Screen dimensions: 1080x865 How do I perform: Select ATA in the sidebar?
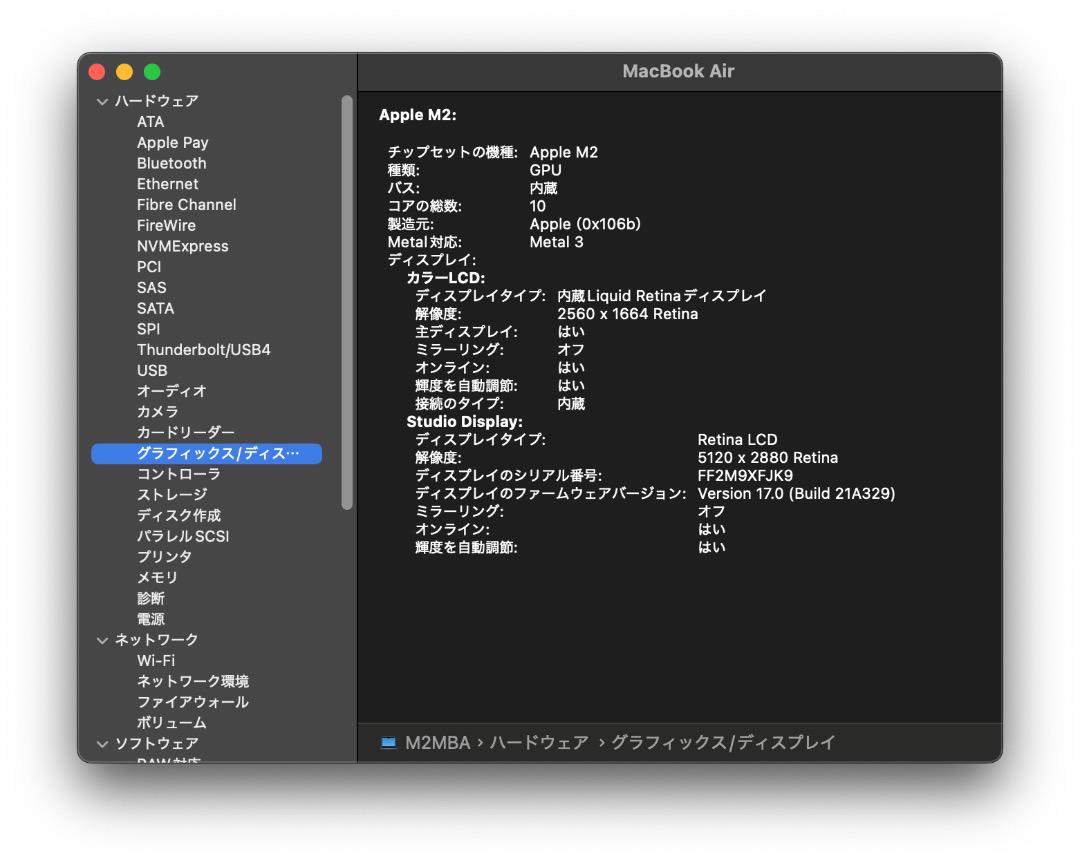150,122
